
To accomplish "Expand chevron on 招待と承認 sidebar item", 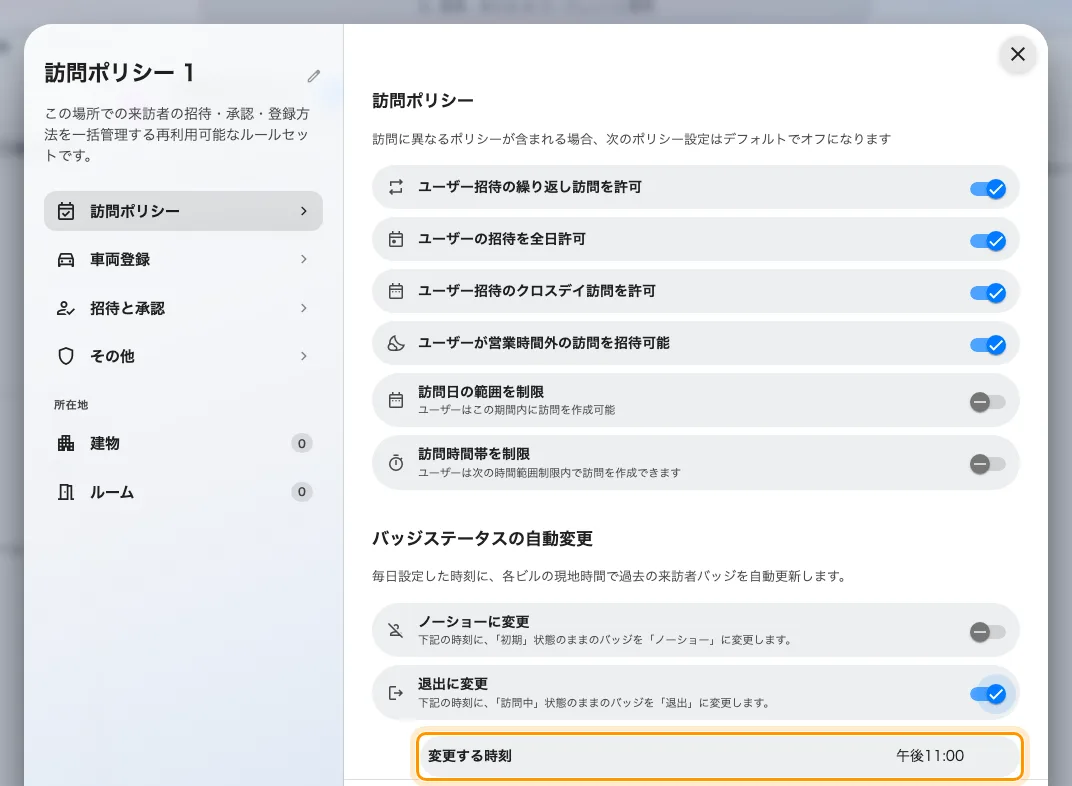I will click(x=304, y=308).
